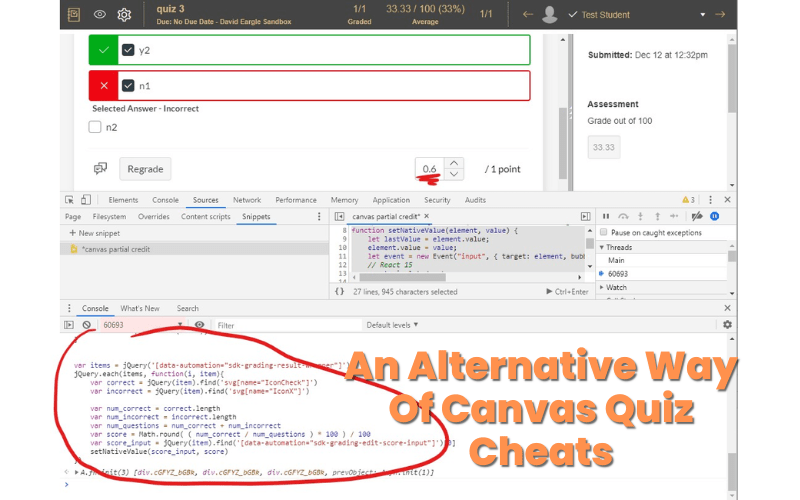800x500 pixels.
Task: Toggle the eye visibility icon in SpeedGrader header
Action: pyautogui.click(x=100, y=14)
